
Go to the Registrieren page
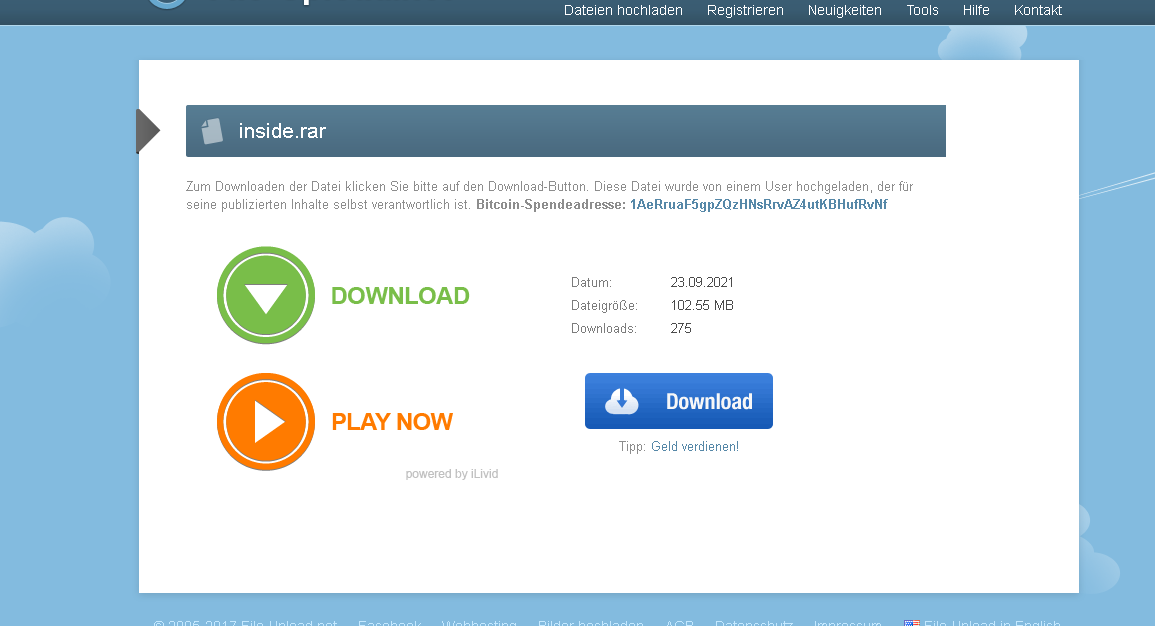coord(745,10)
